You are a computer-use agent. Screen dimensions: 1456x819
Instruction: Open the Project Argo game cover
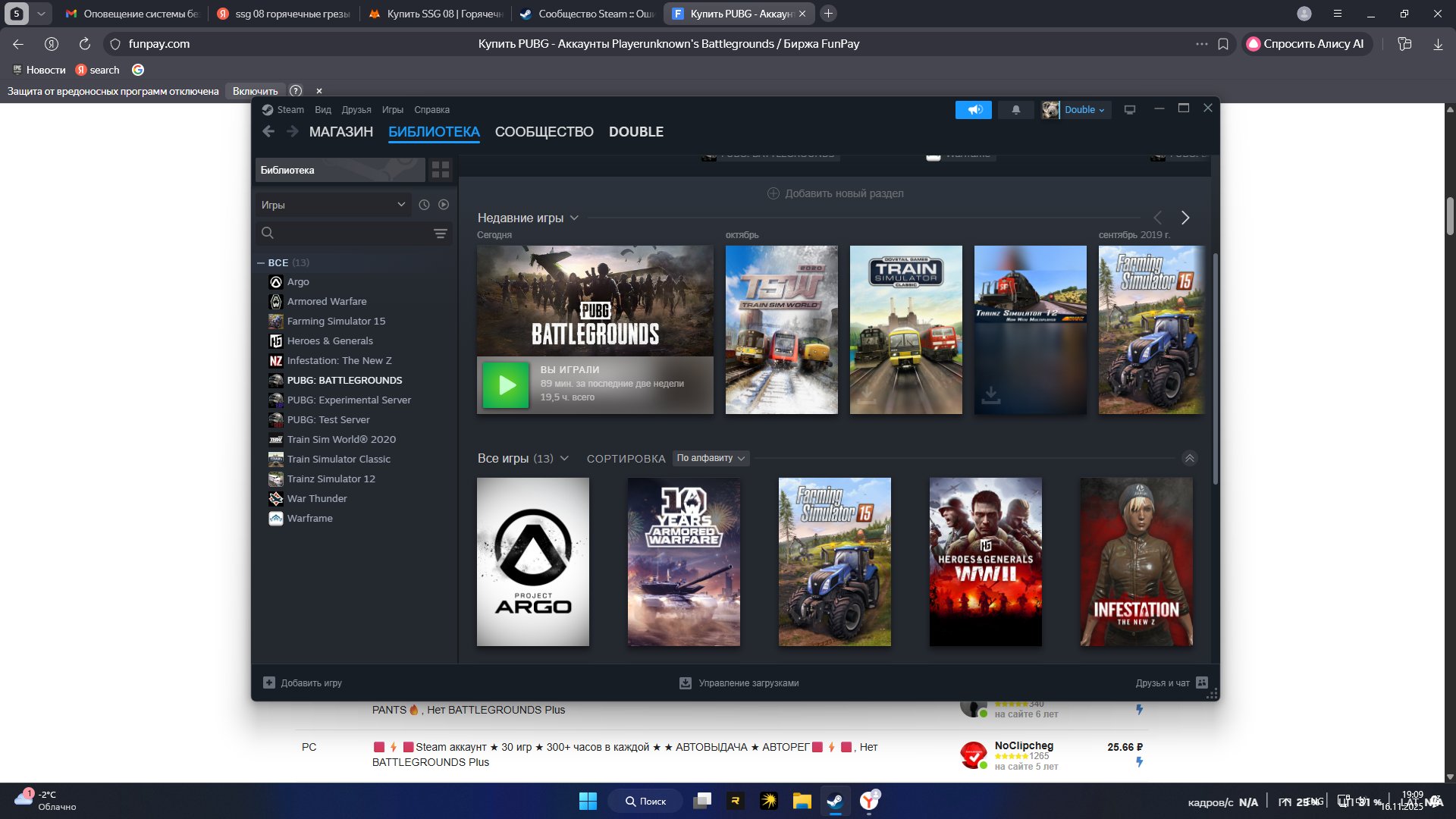(532, 562)
